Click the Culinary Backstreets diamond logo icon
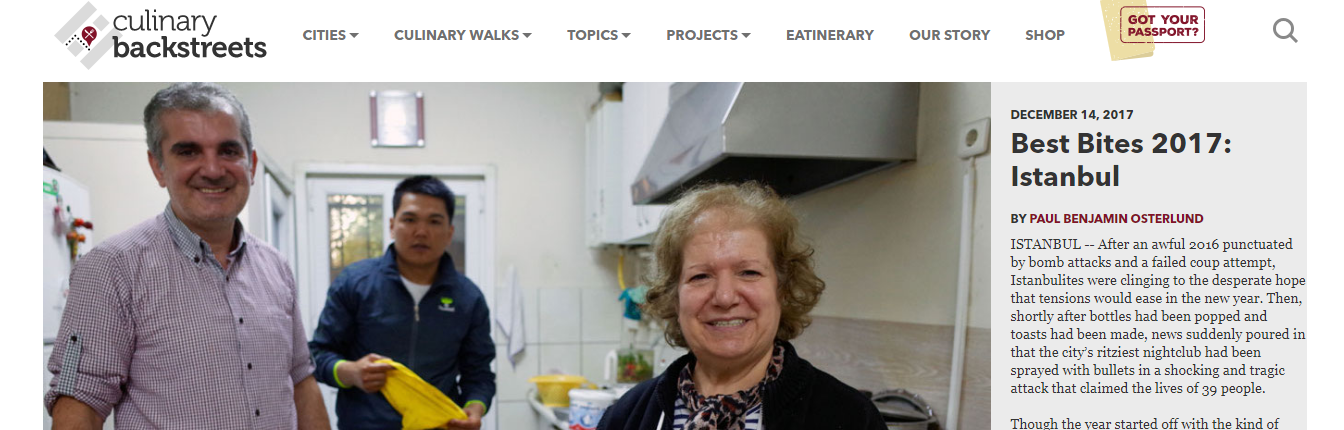Viewport: 1344px width, 430px height. (x=82, y=35)
